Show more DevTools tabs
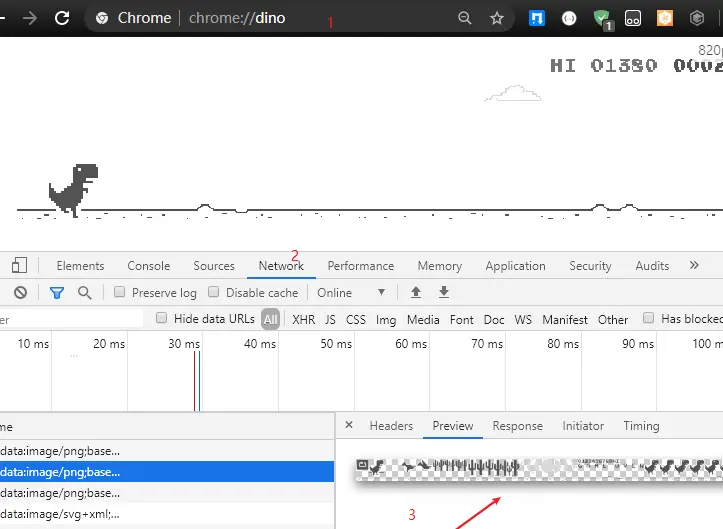This screenshot has width=723, height=529. [x=694, y=265]
